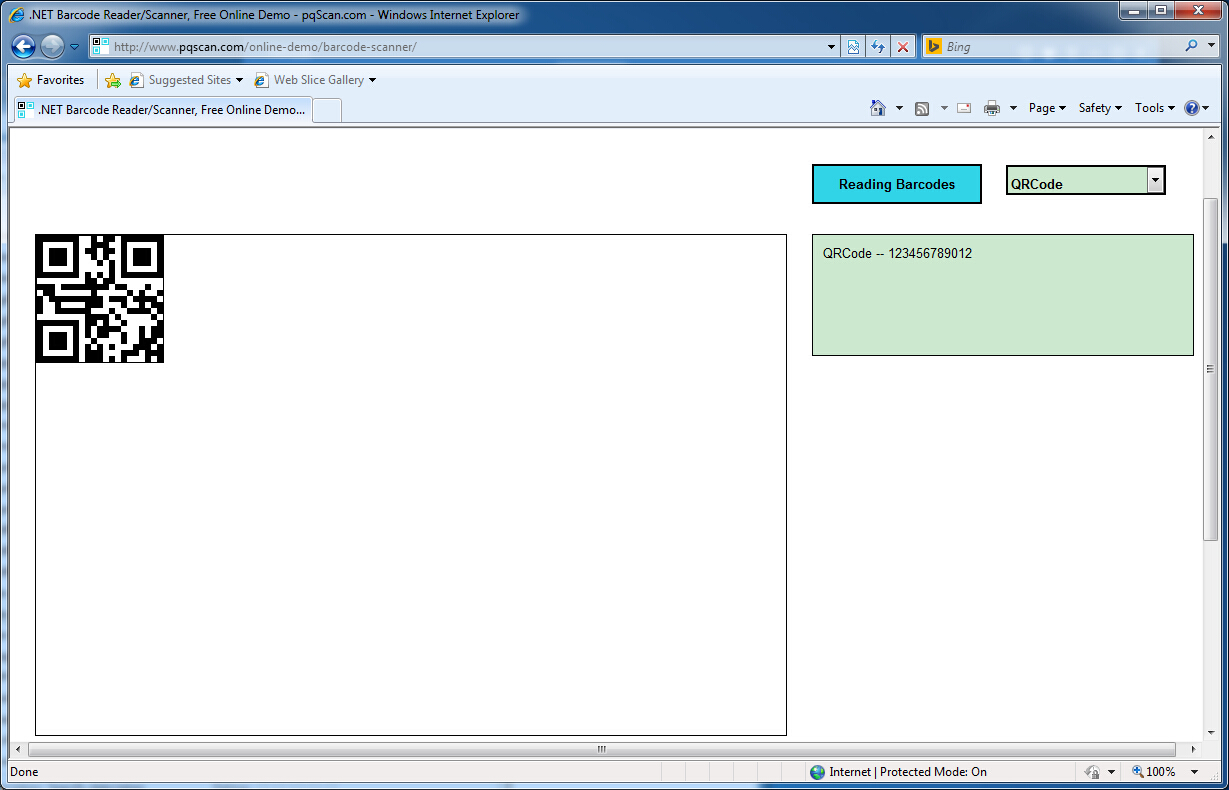Click Add to Favorites Bar icon
Image resolution: width=1229 pixels, height=790 pixels.
[113, 80]
